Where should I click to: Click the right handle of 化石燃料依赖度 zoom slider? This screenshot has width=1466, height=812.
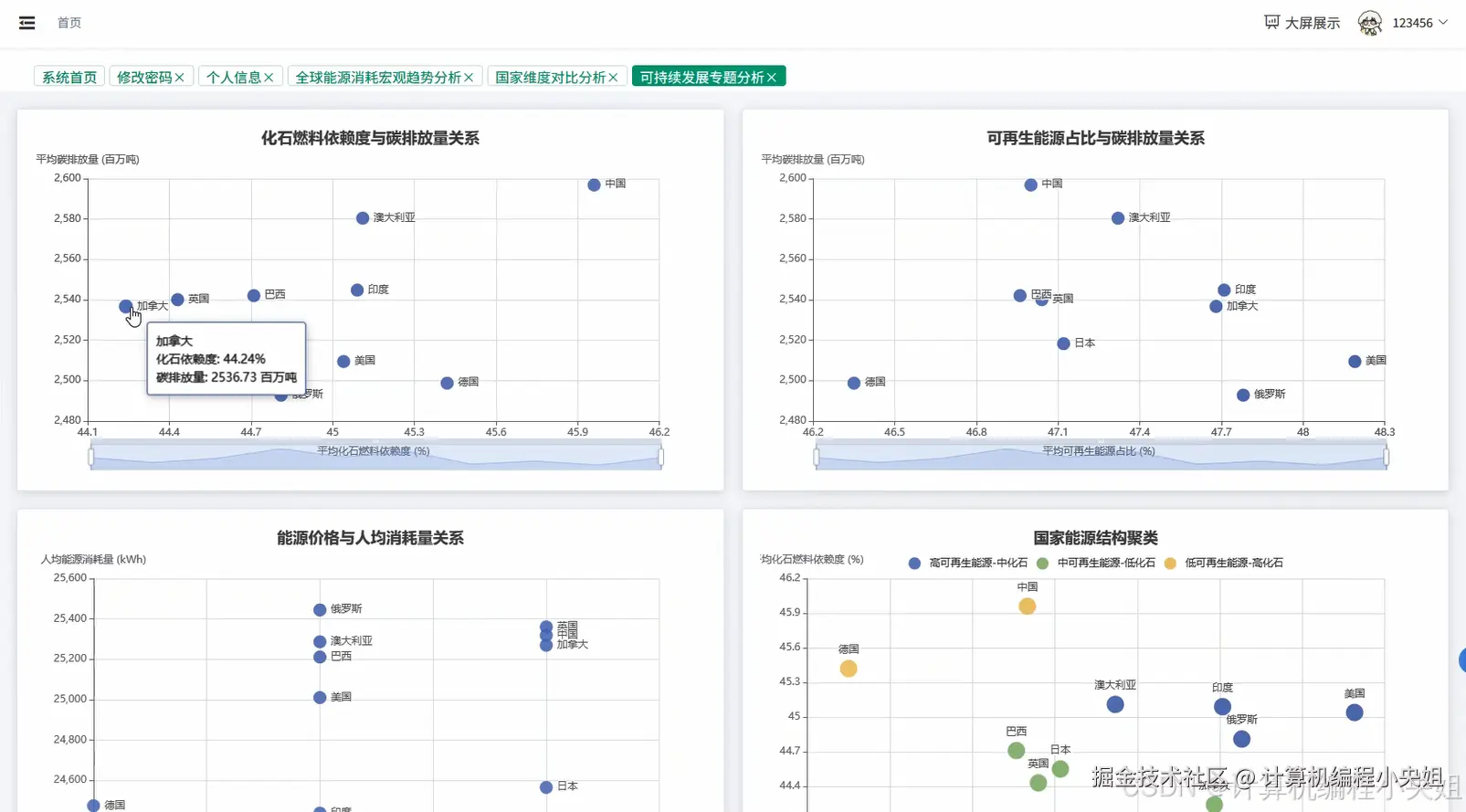click(660, 457)
